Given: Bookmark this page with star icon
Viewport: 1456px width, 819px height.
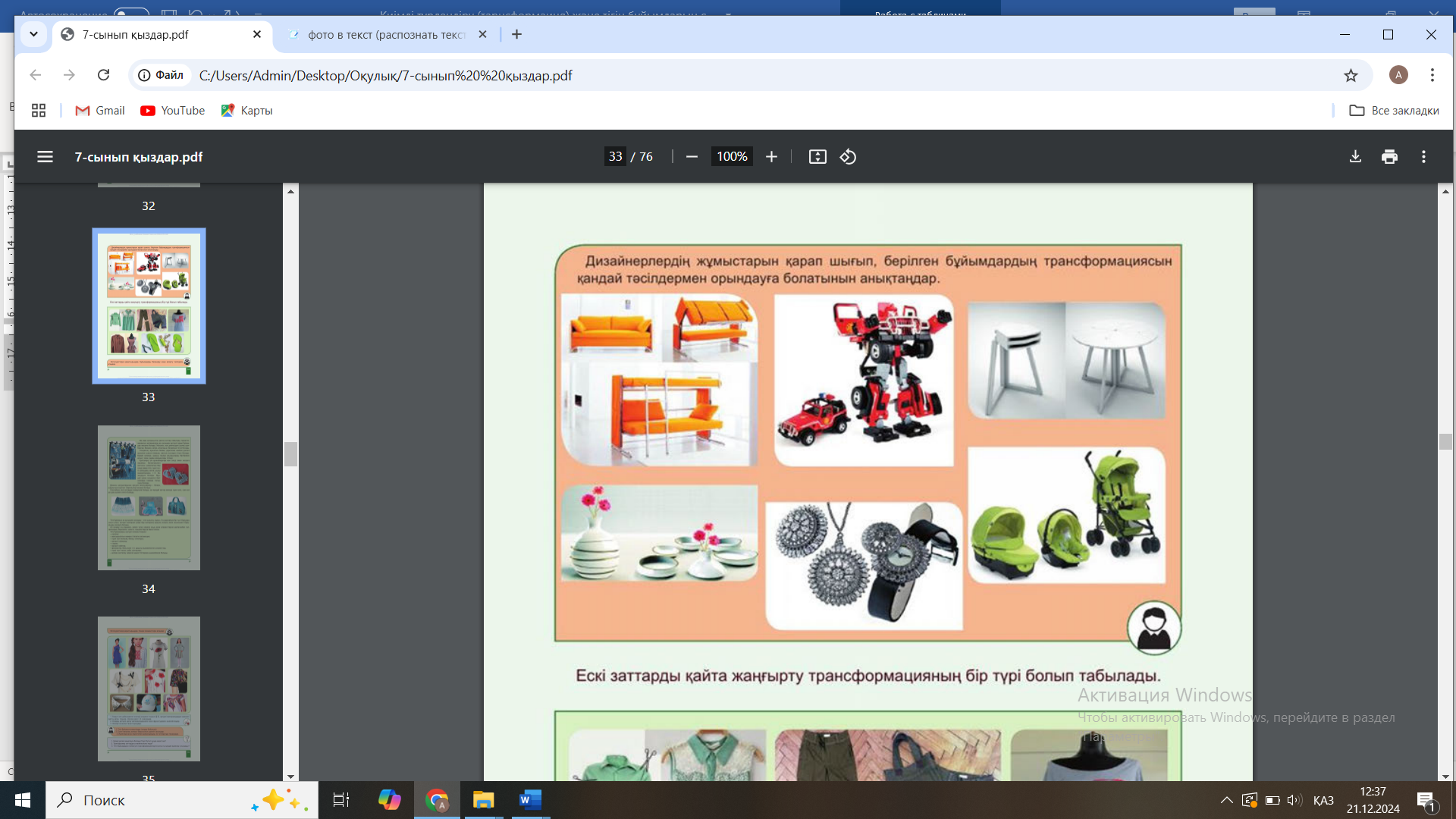Looking at the screenshot, I should click(1351, 75).
